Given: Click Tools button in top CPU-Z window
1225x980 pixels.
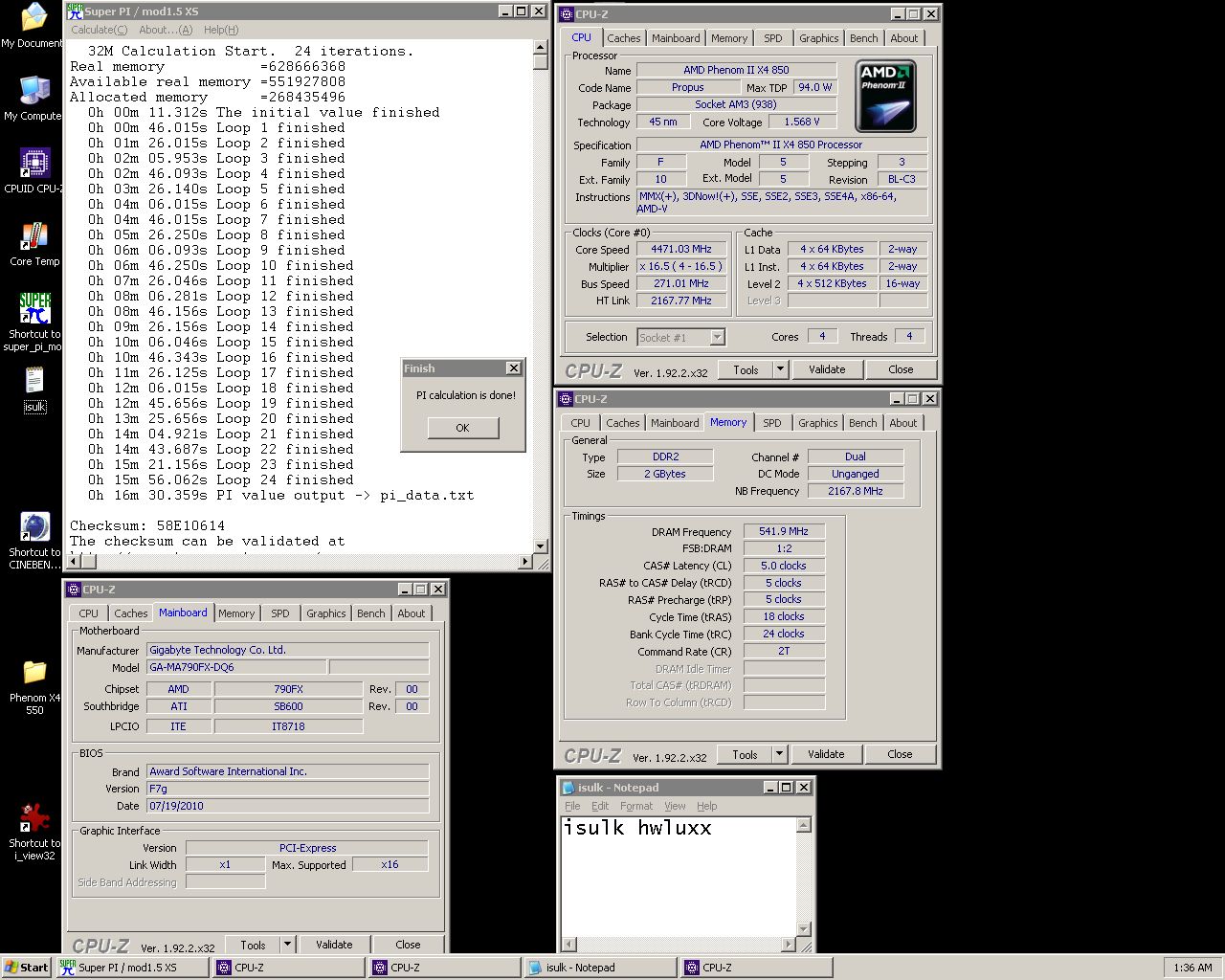Looking at the screenshot, I should tap(746, 369).
